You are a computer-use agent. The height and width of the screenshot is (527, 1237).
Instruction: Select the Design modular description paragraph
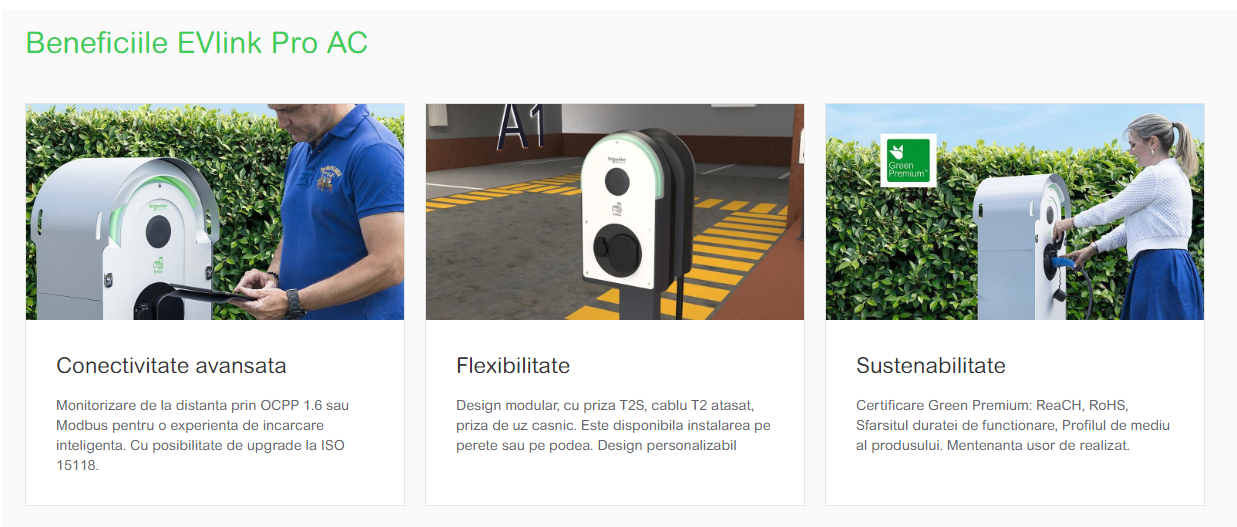pos(613,425)
